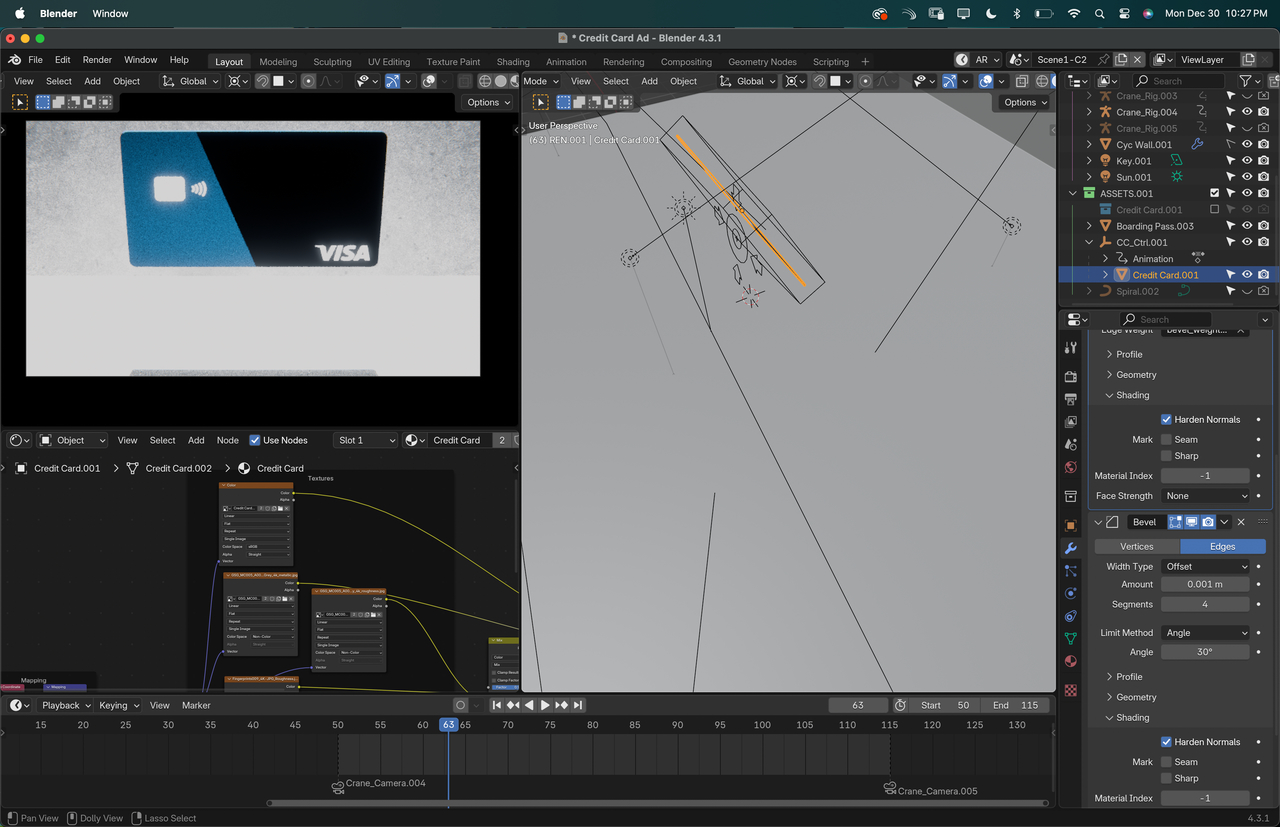The width and height of the screenshot is (1280, 827).
Task: Open the Render menu
Action: [97, 60]
